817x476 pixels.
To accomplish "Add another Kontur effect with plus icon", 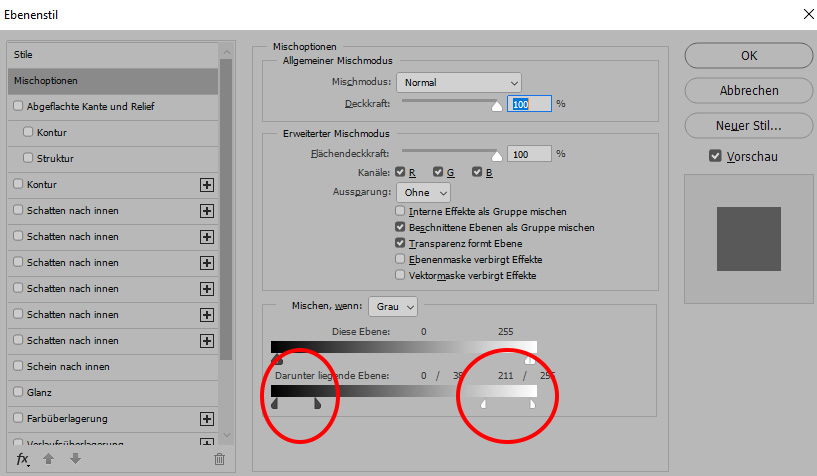I will tap(207, 185).
